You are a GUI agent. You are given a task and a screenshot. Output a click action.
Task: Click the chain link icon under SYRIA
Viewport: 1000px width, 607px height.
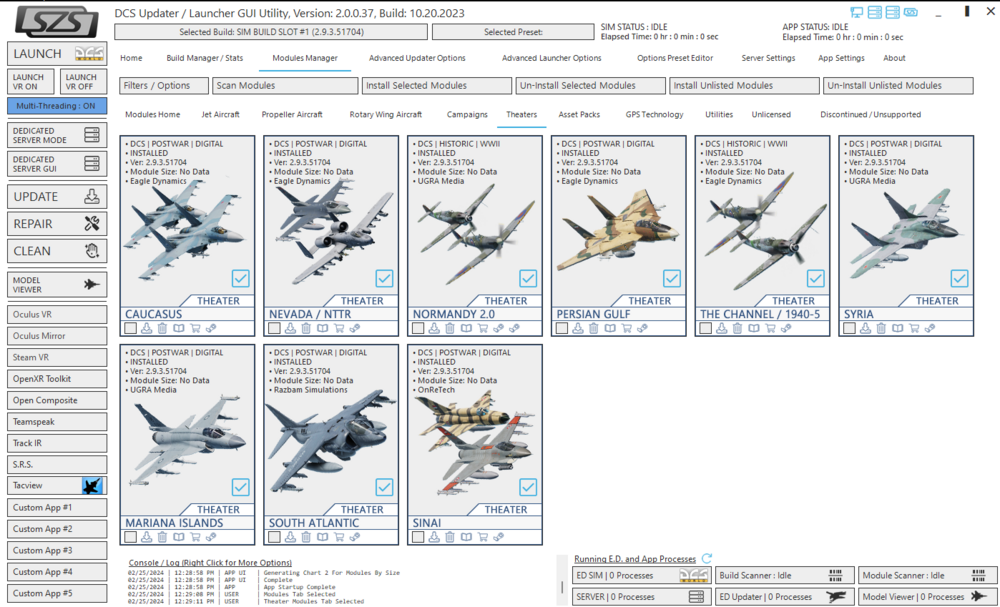(x=930, y=328)
